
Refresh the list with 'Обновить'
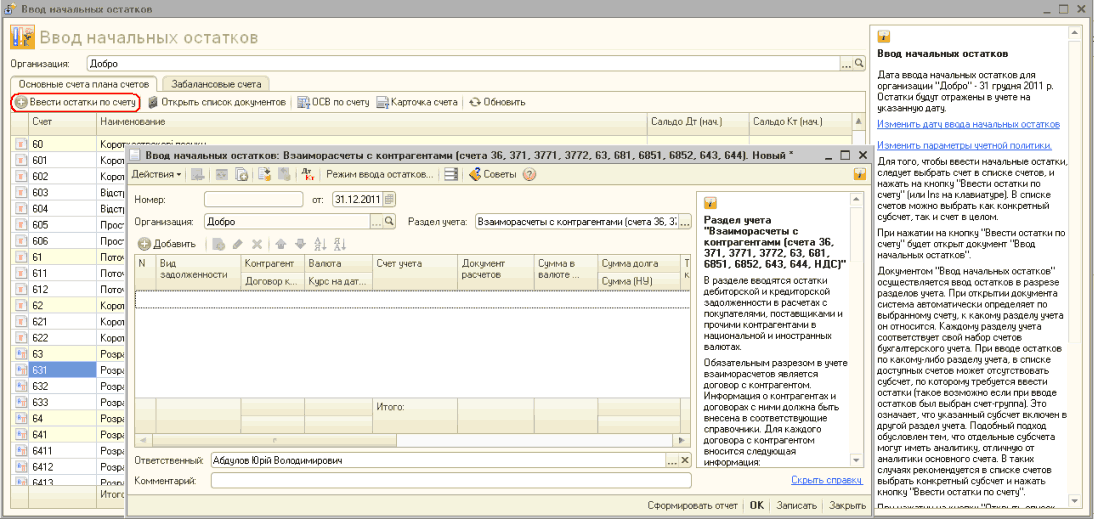click(497, 102)
